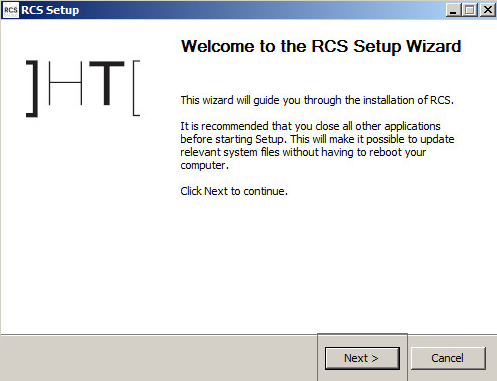
Task: Click the 'RCS Setup' window title text
Action: (x=50, y=10)
